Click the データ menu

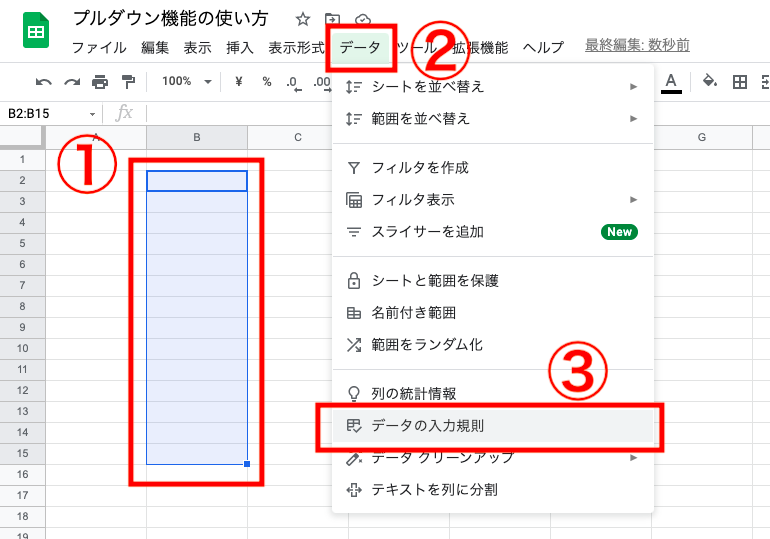coord(360,48)
